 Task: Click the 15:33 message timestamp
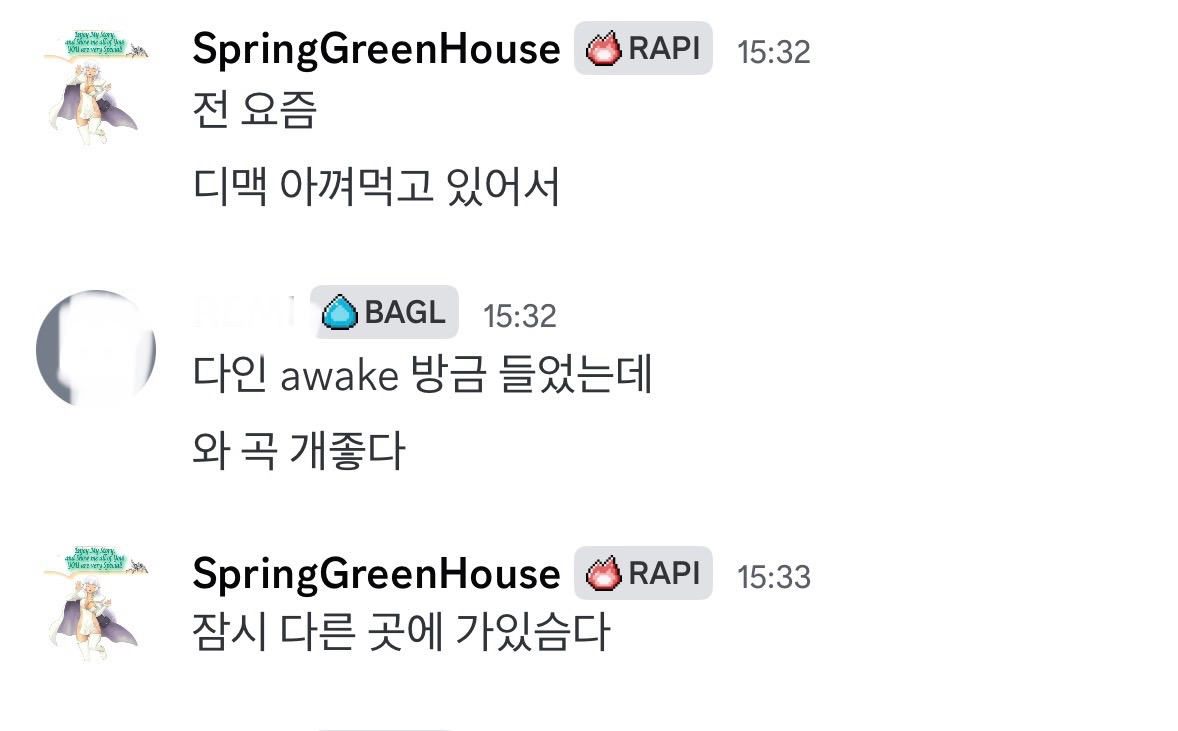coord(773,577)
